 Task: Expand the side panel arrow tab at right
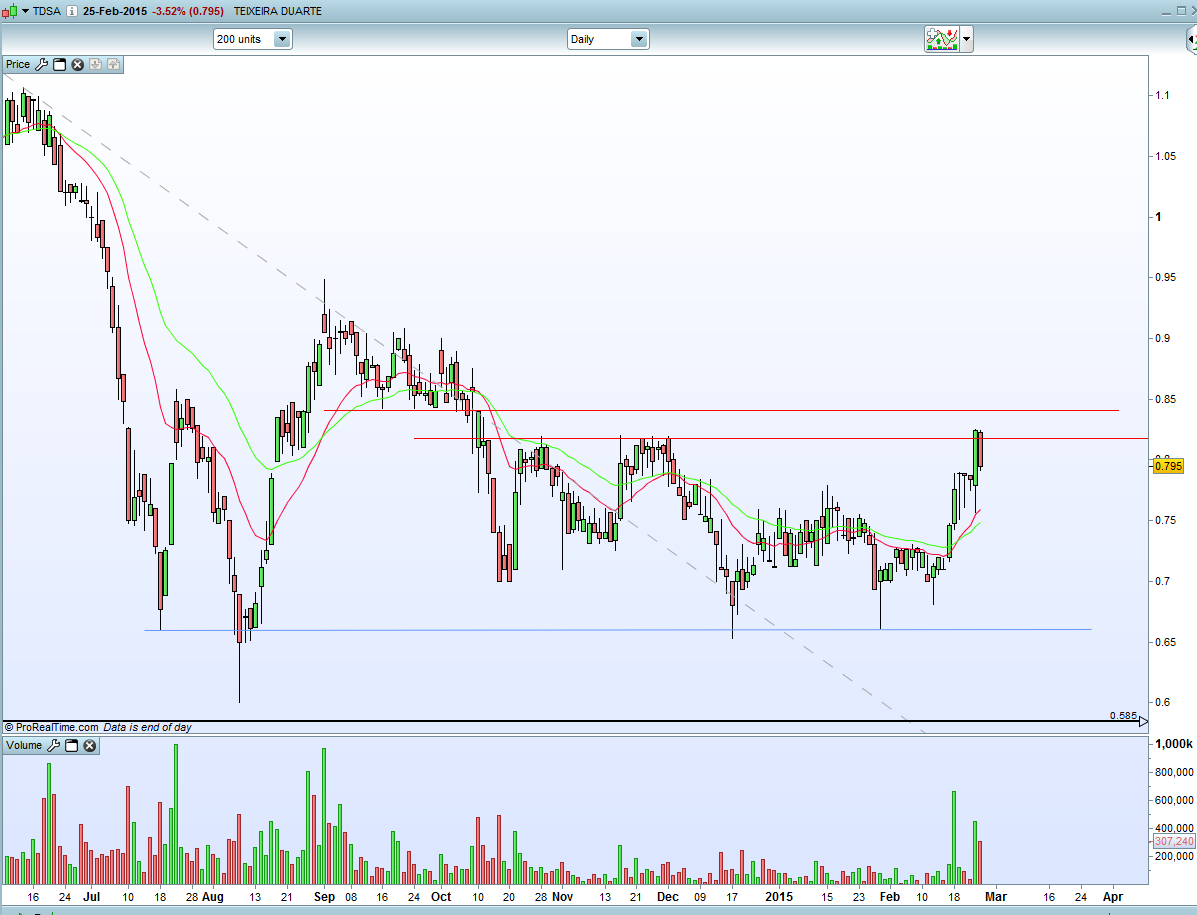tap(1191, 39)
